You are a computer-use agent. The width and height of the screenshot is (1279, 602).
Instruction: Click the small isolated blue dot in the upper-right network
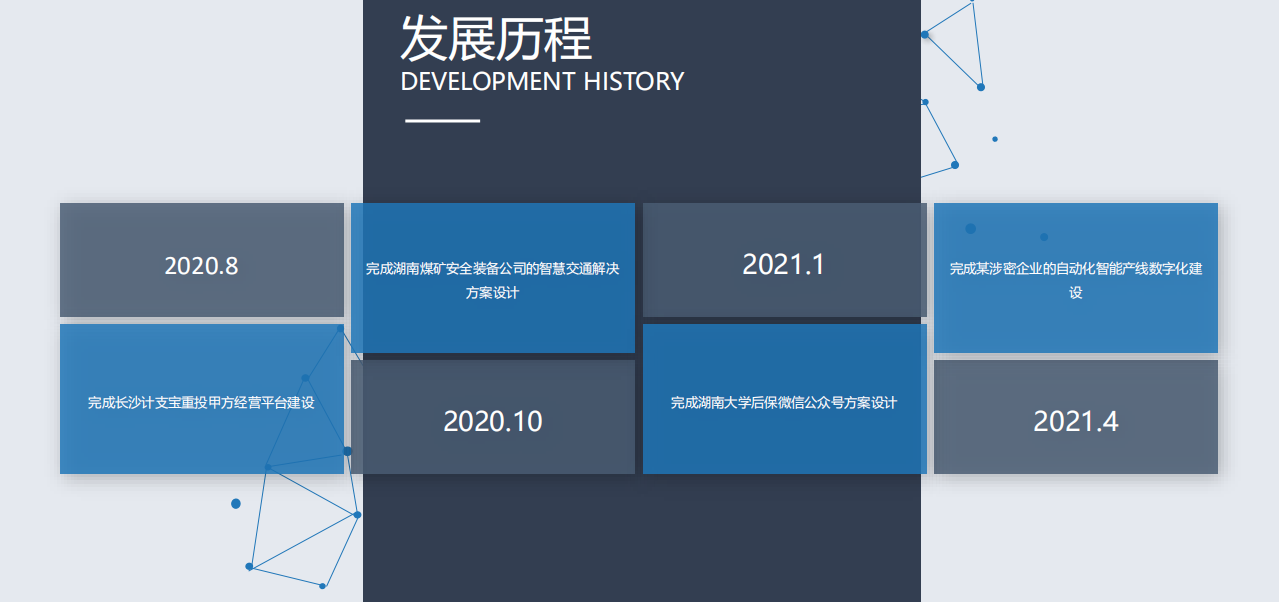click(995, 139)
